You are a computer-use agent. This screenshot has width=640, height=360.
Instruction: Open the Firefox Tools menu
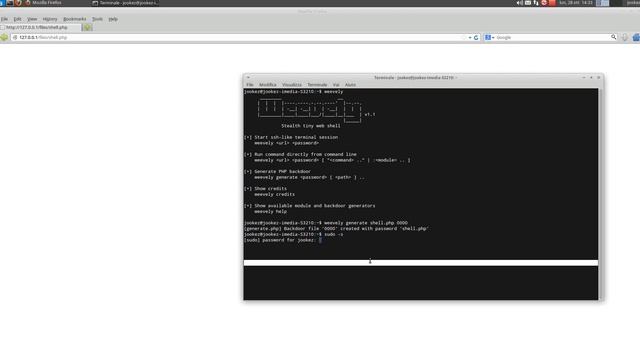tap(97, 19)
